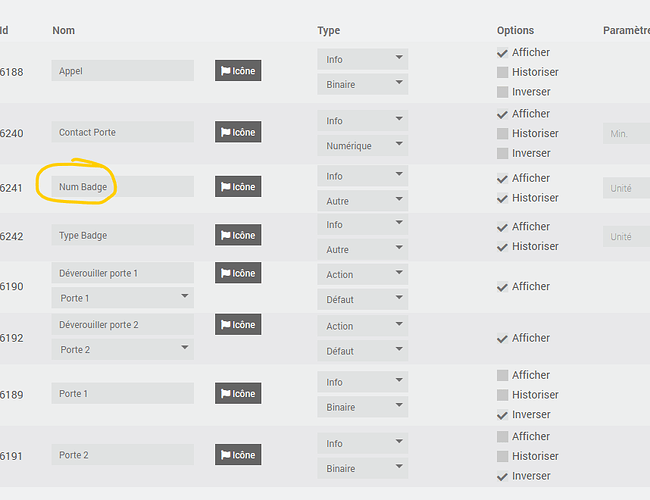650x500 pixels.
Task: Enable Historiser checkbox for Appel
Action: [503, 72]
